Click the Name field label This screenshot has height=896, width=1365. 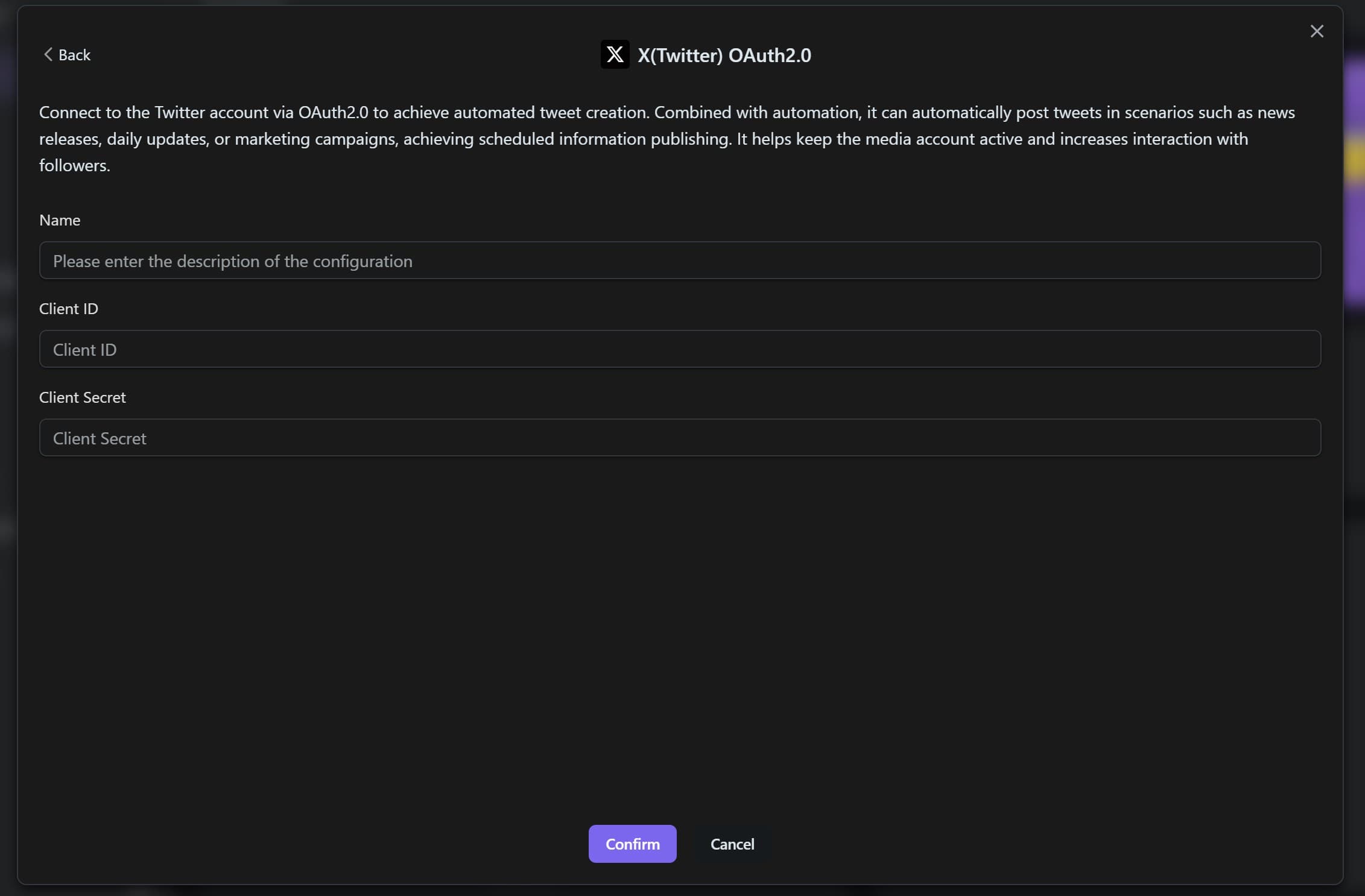coord(60,220)
